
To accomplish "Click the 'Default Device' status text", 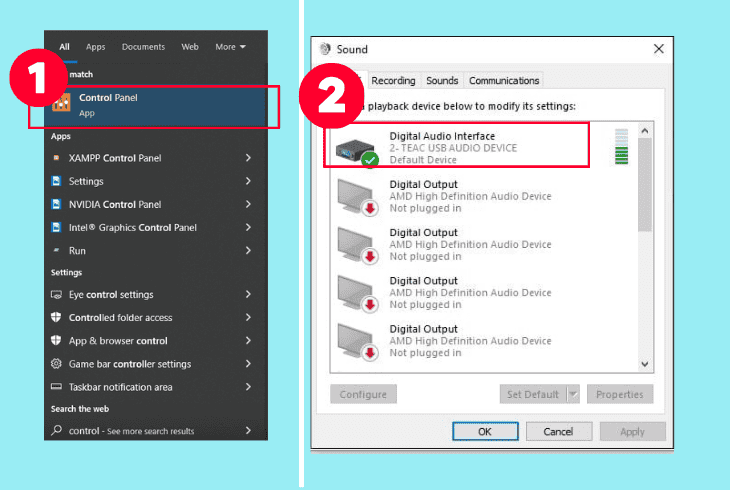I will click(x=423, y=160).
